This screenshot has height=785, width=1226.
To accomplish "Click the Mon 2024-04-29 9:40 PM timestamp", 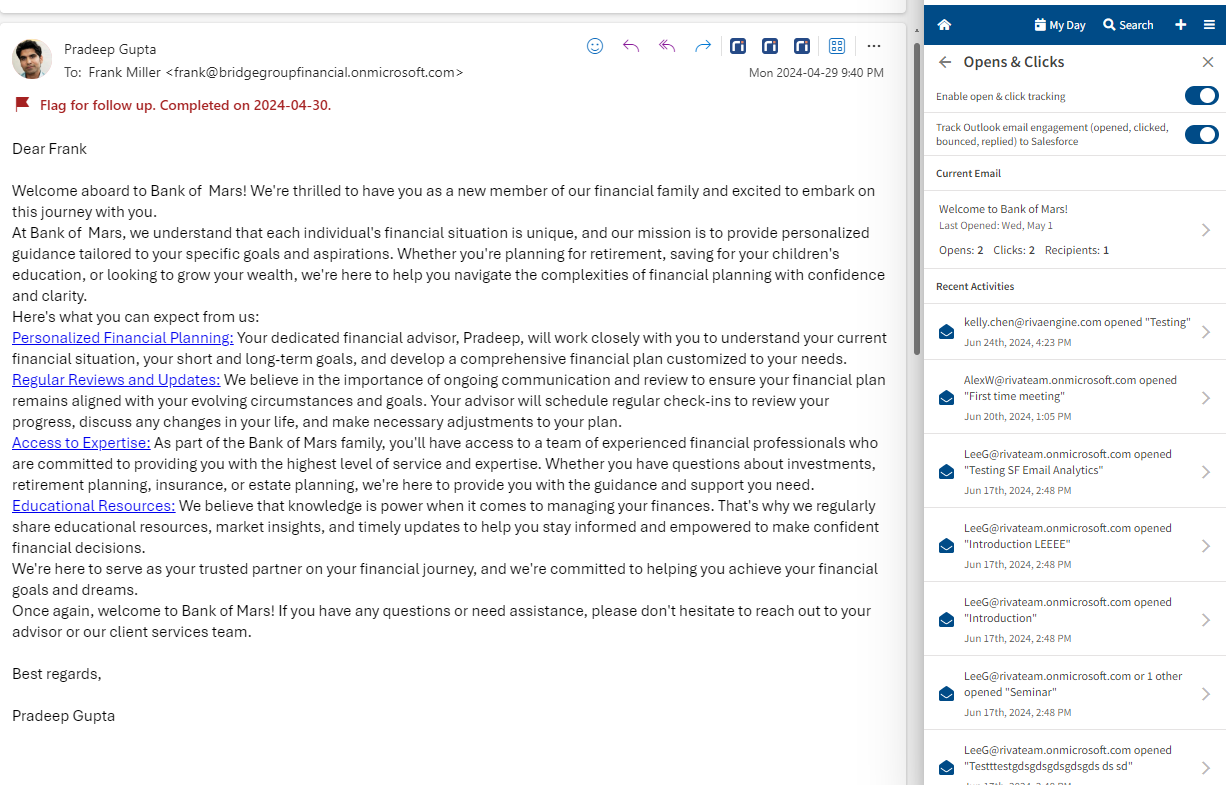I will [816, 73].
